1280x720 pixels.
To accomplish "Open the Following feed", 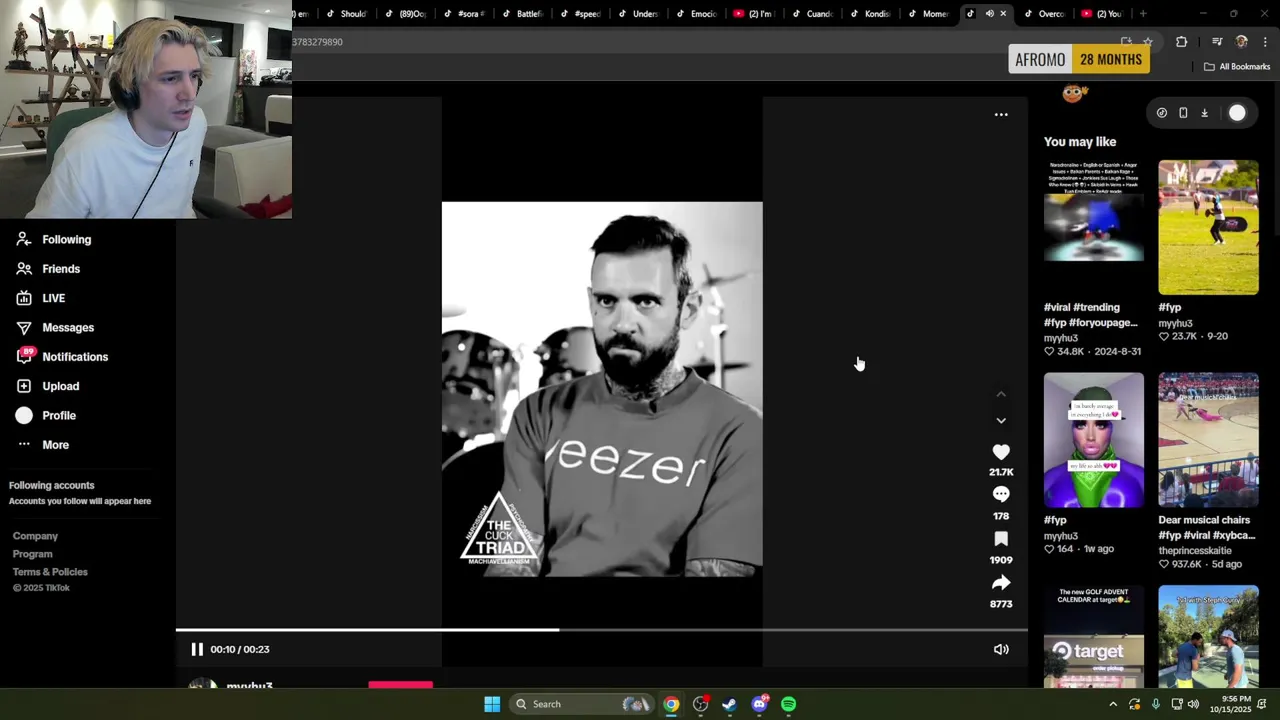I will 66,240.
